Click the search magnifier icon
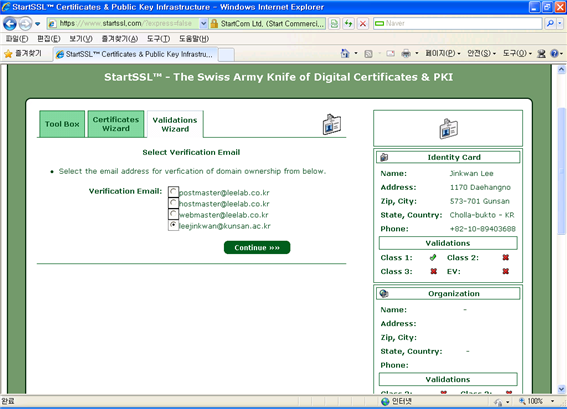Viewport: 567px width, 409px height. coord(550,24)
